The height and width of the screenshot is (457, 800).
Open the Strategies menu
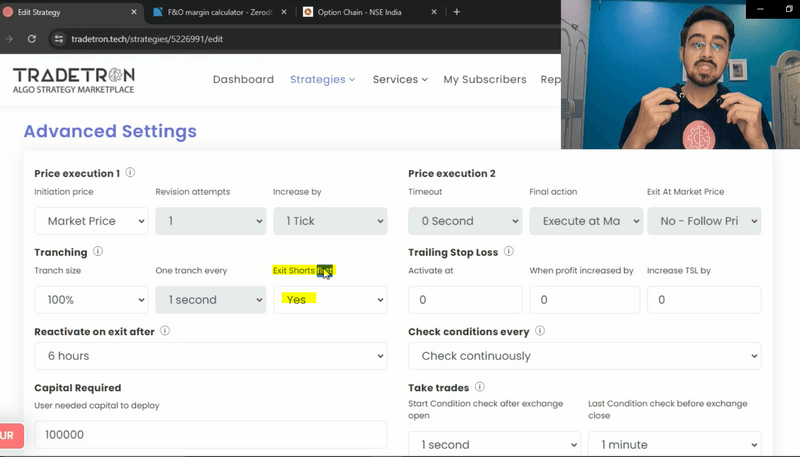322,80
